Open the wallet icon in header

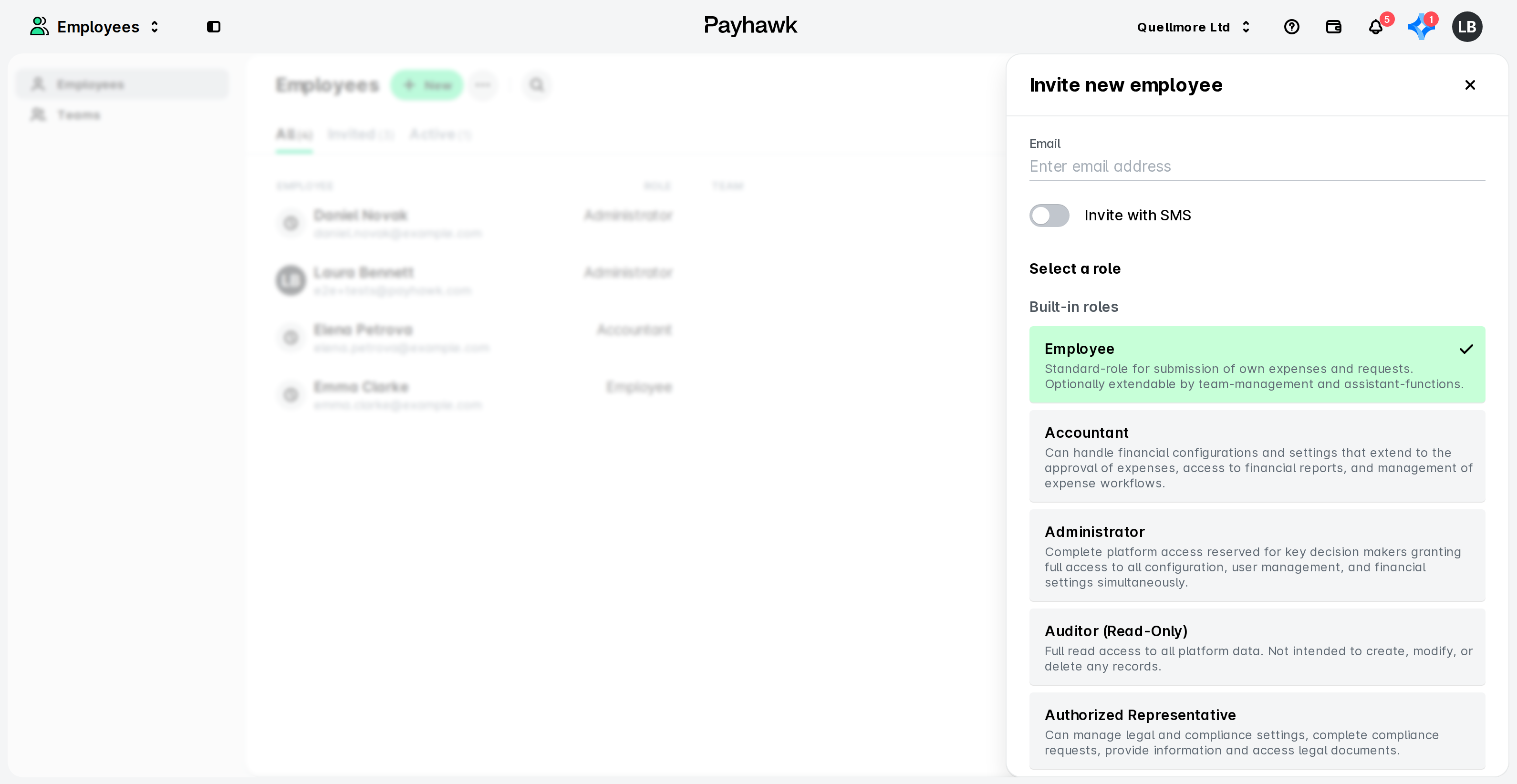tap(1333, 27)
